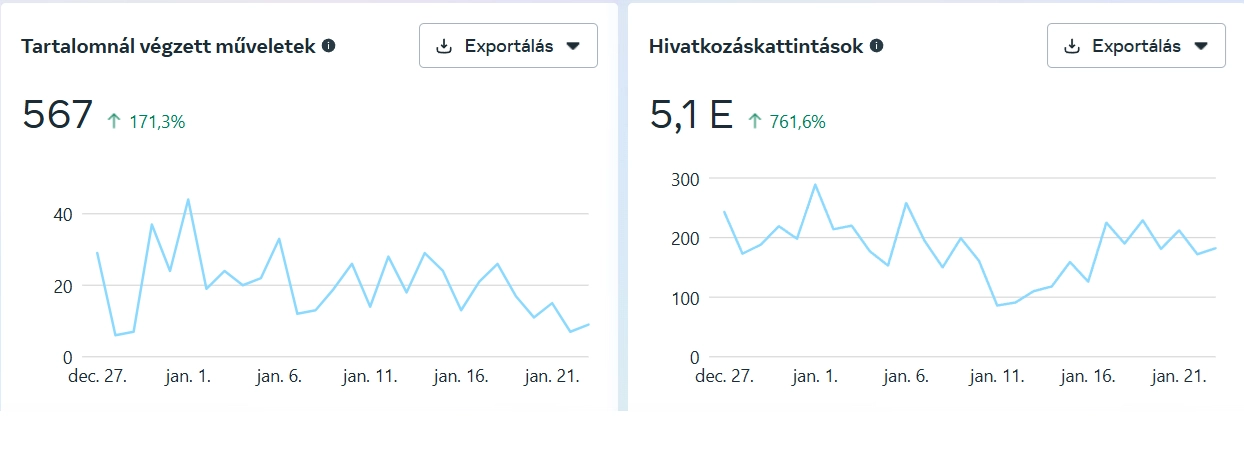
Task: Click the 761,6% change percentage
Action: 798,122
